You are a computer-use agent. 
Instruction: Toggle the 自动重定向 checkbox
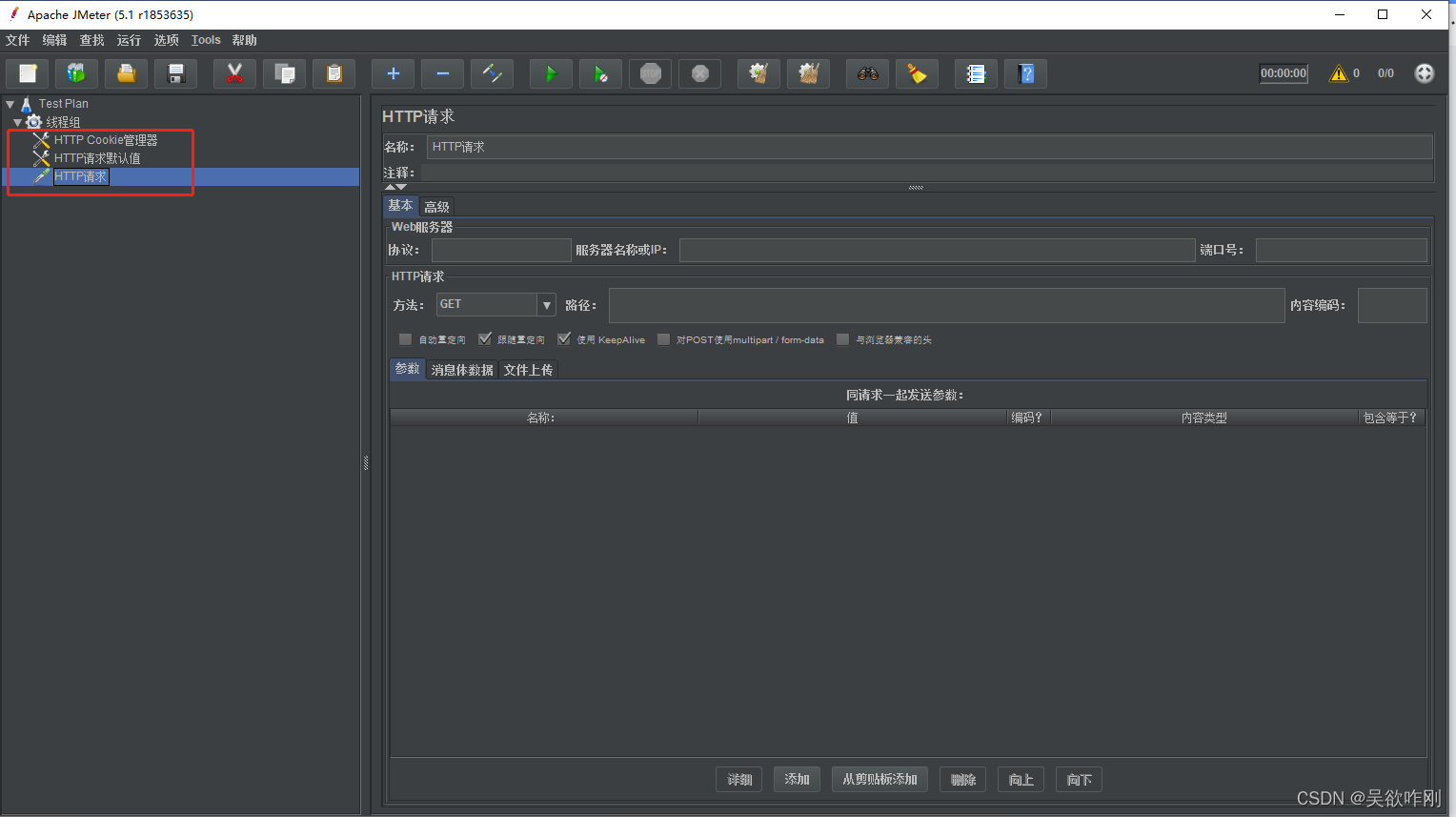(405, 339)
